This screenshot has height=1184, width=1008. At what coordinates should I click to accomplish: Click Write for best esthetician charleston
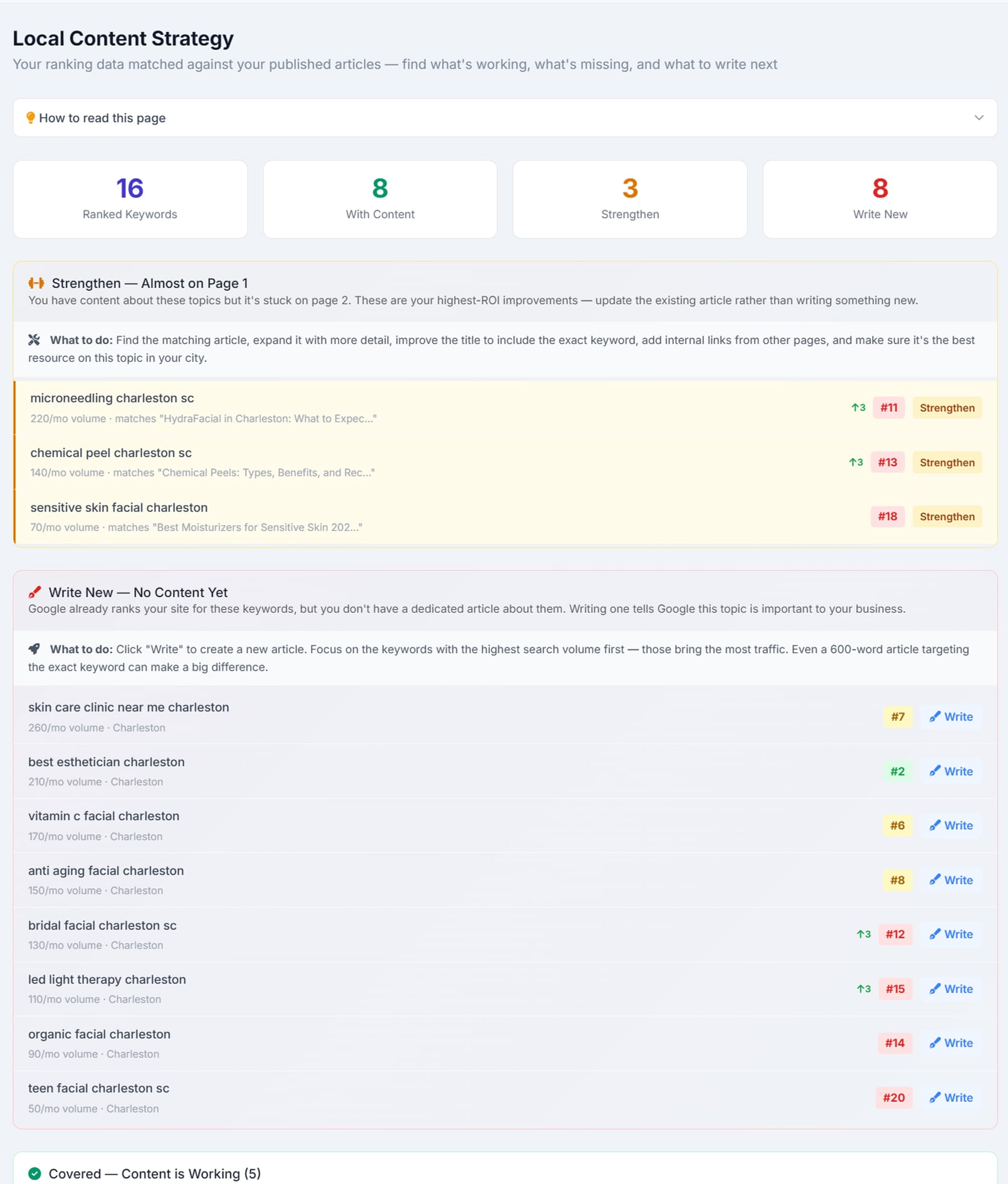click(x=951, y=771)
